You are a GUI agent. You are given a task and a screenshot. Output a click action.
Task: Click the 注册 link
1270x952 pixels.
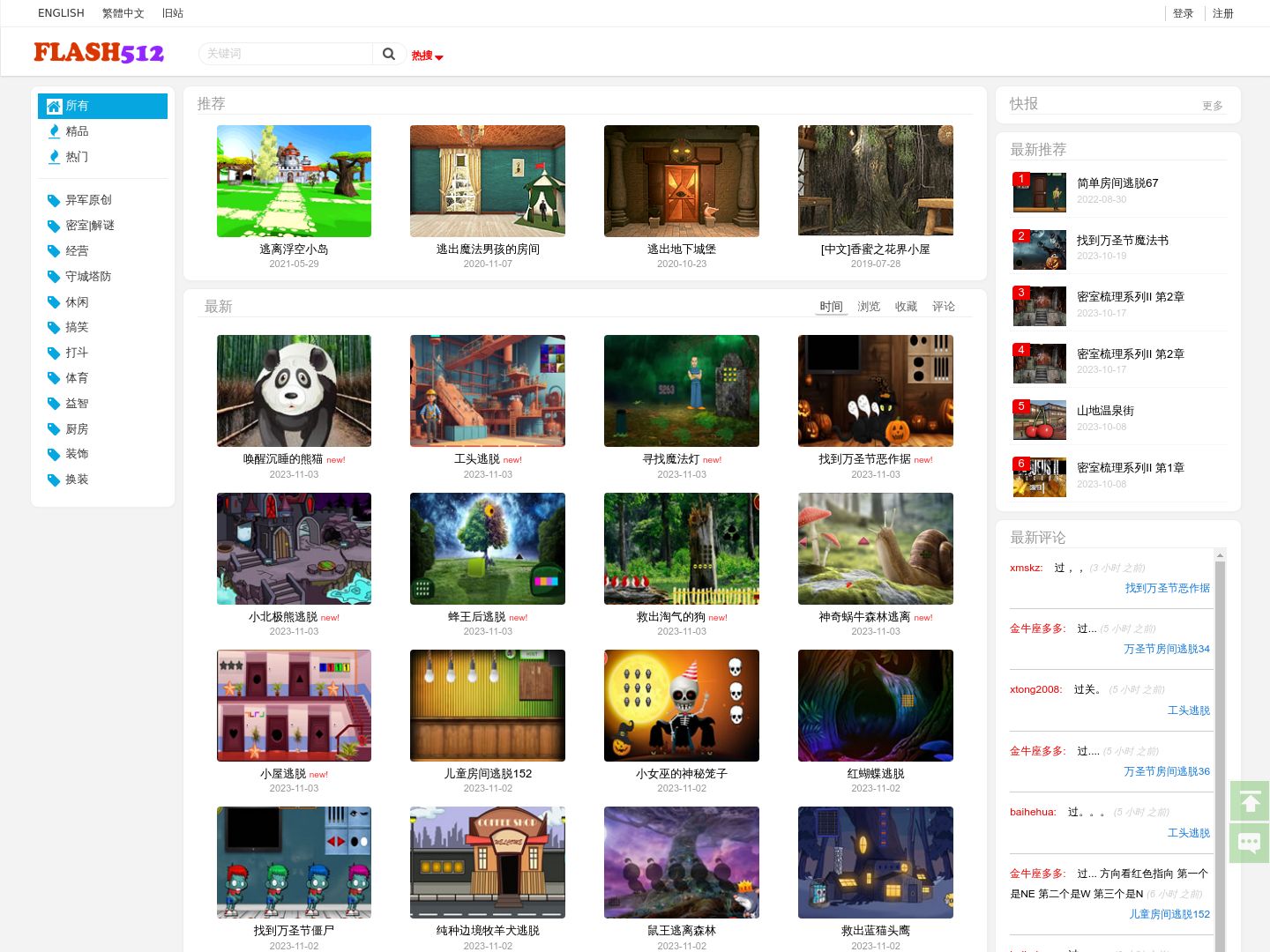1222,13
